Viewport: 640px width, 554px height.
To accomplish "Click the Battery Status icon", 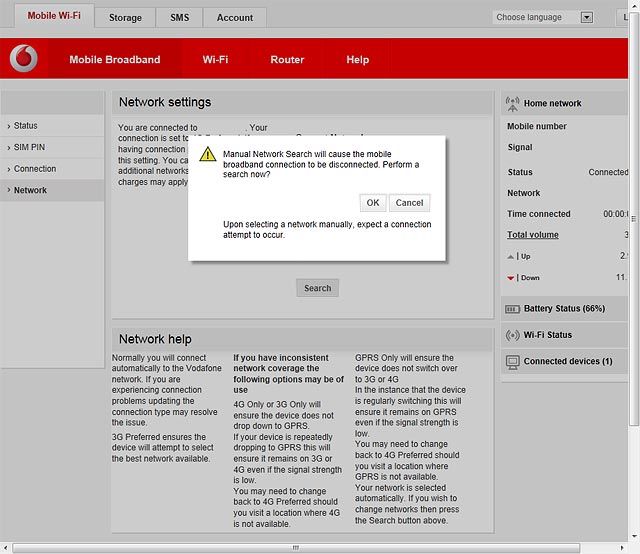I will pos(512,309).
